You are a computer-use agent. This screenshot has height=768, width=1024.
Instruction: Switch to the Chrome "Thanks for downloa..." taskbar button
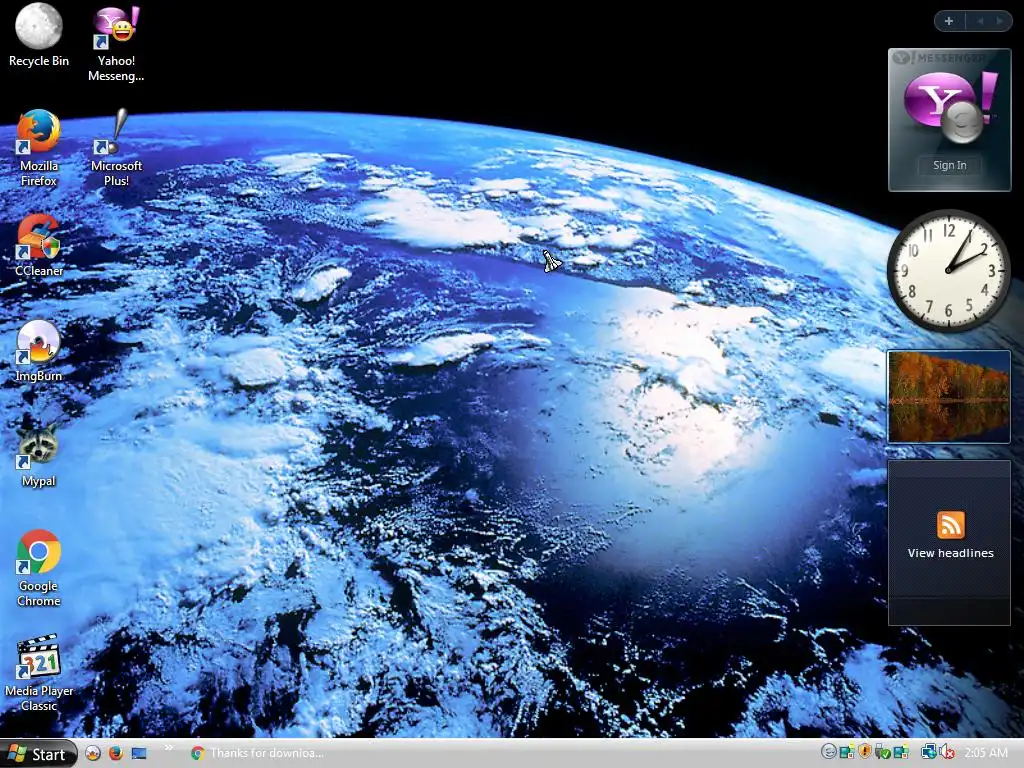click(x=258, y=753)
